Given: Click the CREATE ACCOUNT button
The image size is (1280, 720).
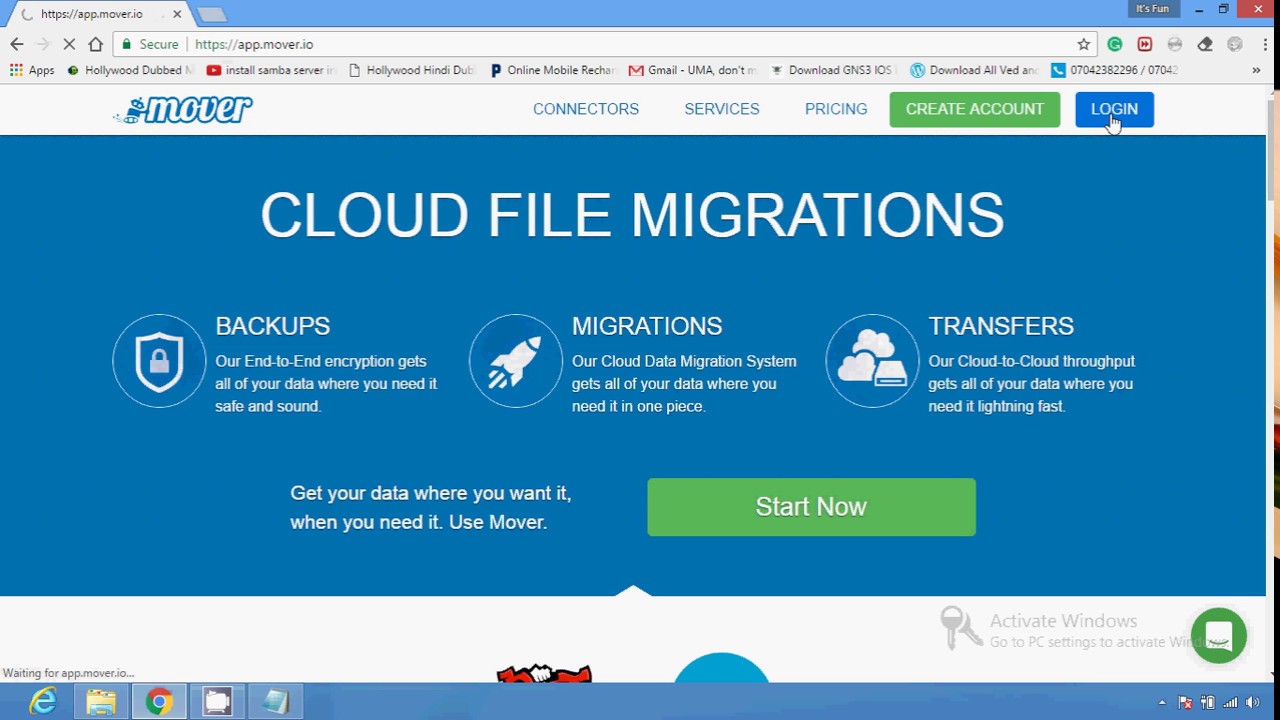Looking at the screenshot, I should (975, 109).
